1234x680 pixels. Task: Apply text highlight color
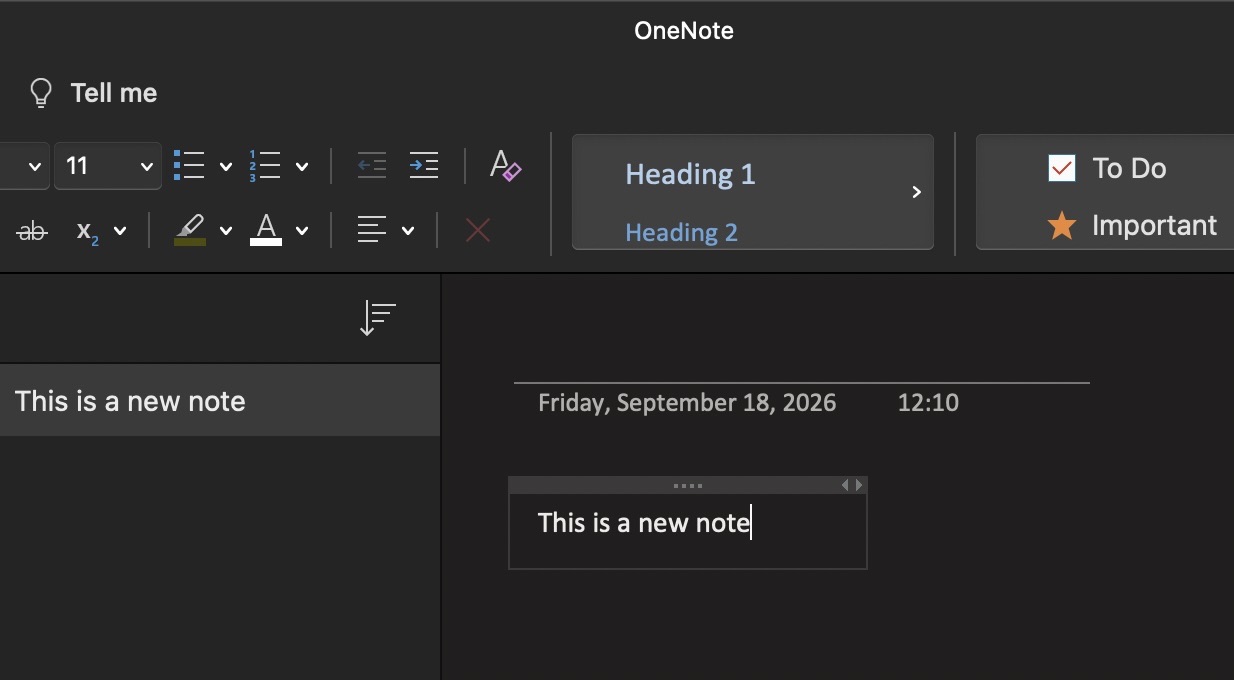pos(190,230)
